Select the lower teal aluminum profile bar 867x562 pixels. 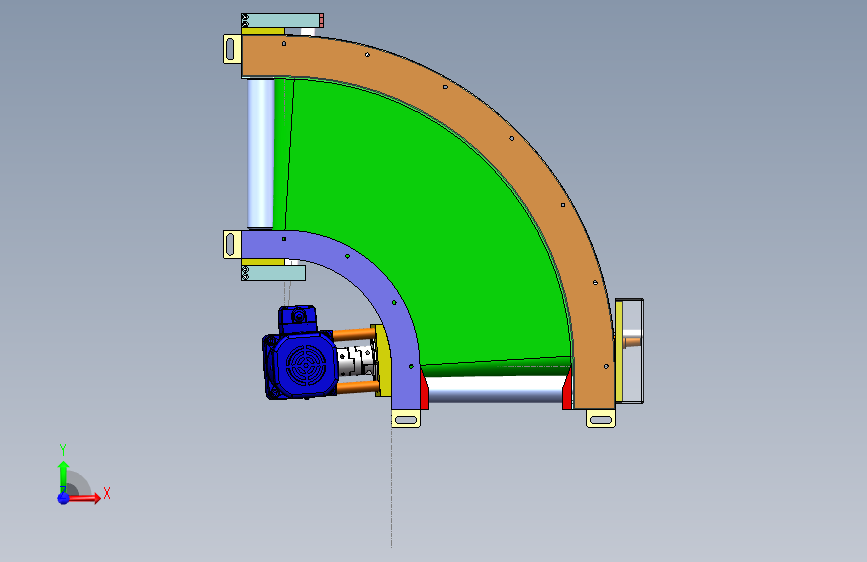[x=273, y=273]
